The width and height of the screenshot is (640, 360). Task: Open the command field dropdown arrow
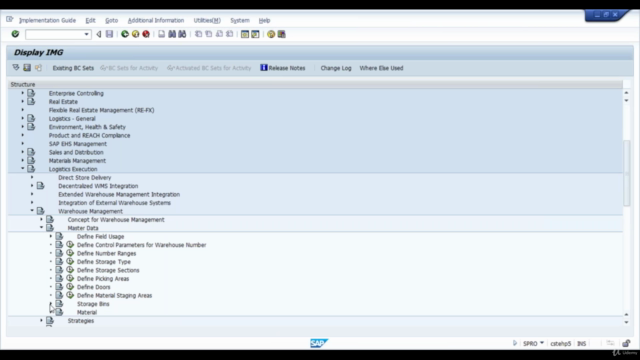click(87, 34)
